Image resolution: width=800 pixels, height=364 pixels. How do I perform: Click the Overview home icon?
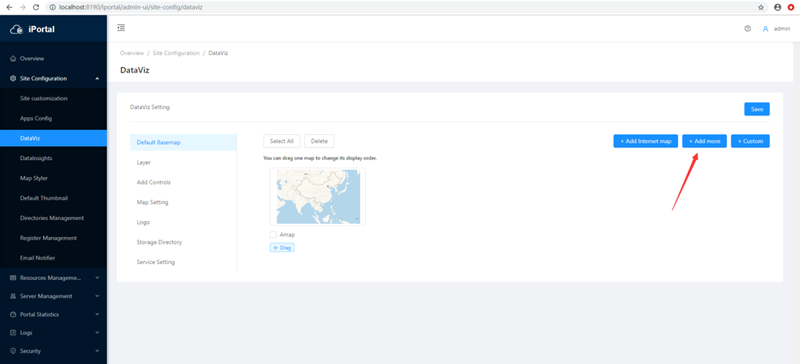[x=13, y=59]
